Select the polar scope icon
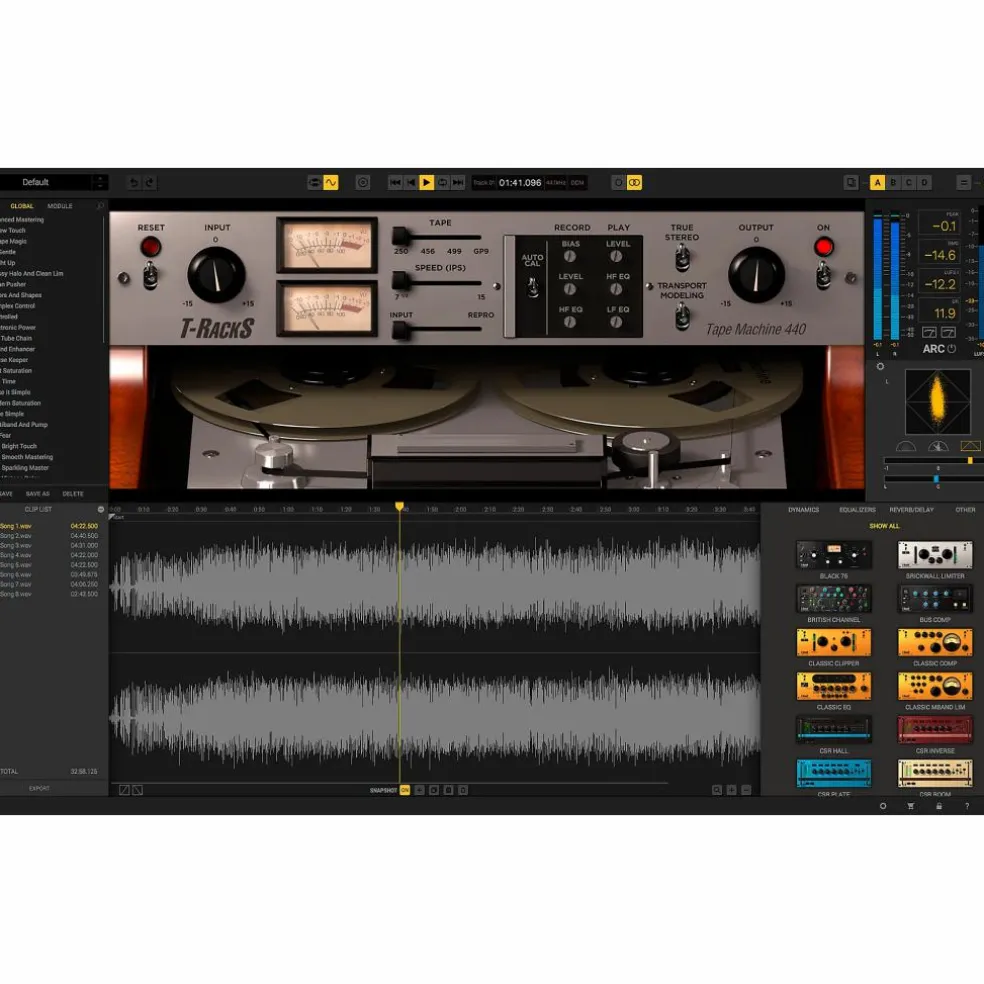 [x=938, y=446]
